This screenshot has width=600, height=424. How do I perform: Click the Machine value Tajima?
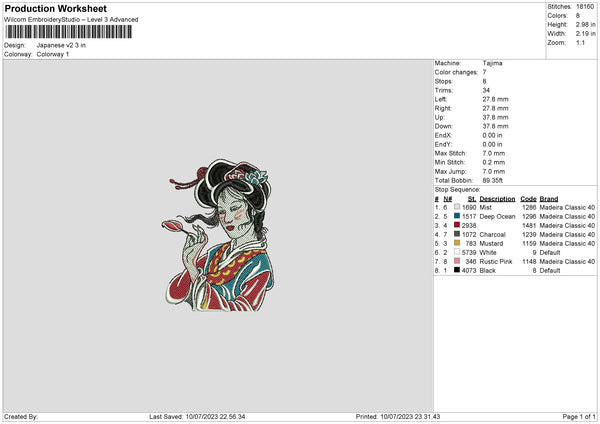pos(492,63)
